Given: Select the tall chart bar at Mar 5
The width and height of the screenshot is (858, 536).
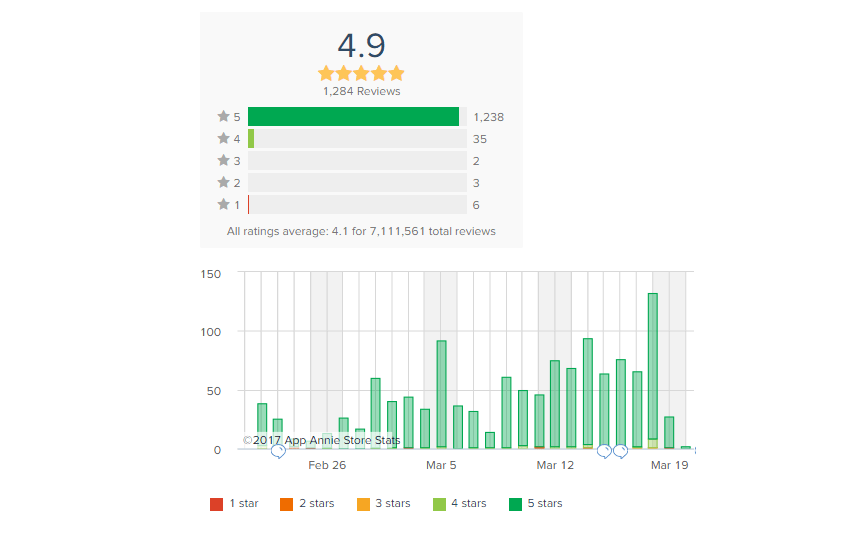Looking at the screenshot, I should click(442, 395).
